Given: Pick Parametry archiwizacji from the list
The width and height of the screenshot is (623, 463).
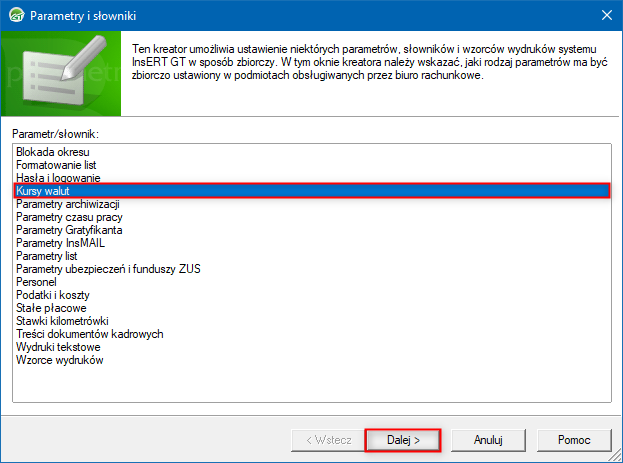Looking at the screenshot, I should tap(312, 204).
